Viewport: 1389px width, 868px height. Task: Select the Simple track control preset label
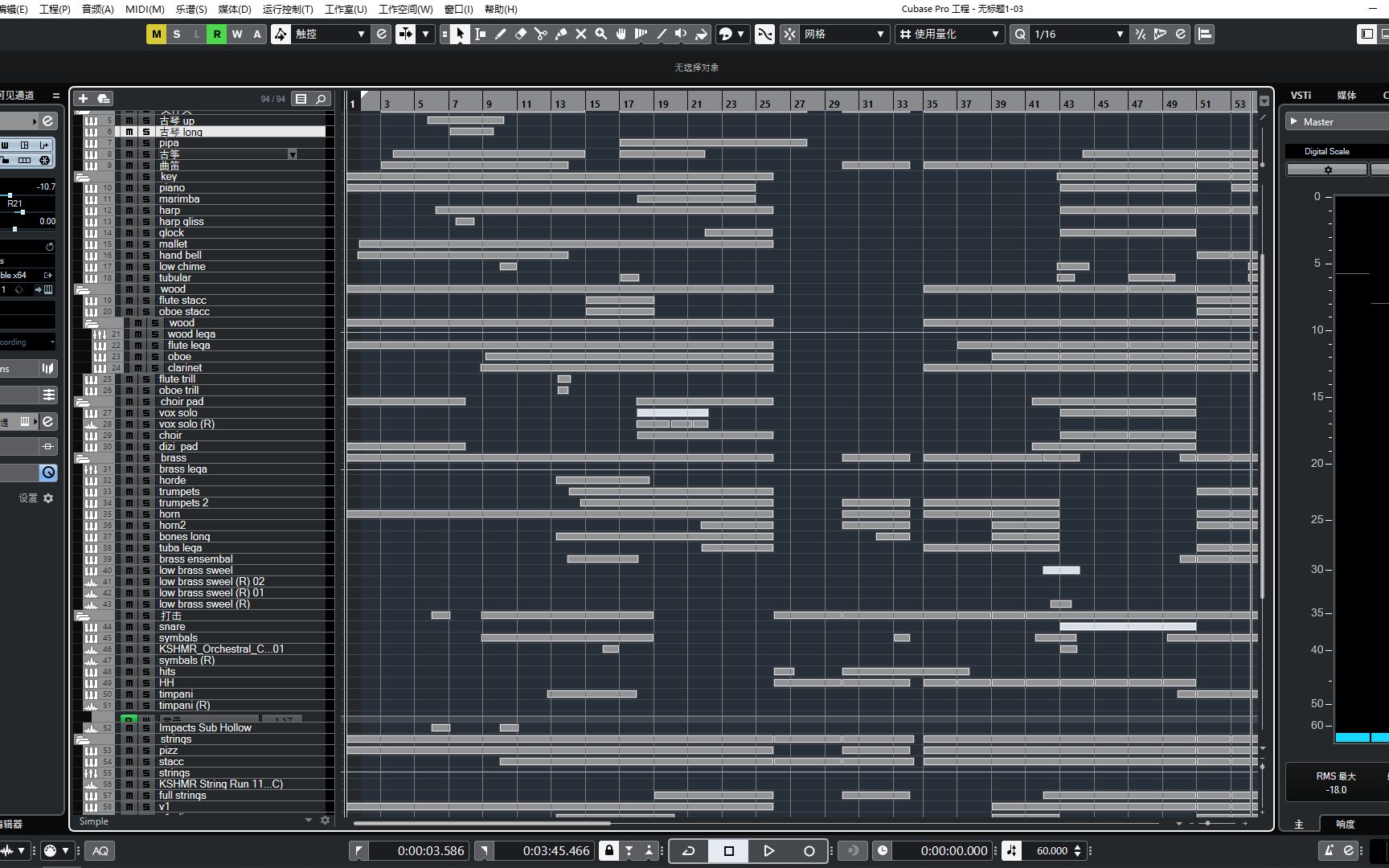94,821
